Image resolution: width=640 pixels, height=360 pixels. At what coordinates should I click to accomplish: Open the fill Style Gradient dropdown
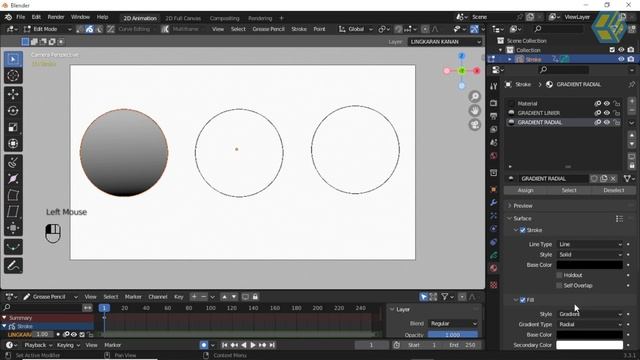(590, 314)
